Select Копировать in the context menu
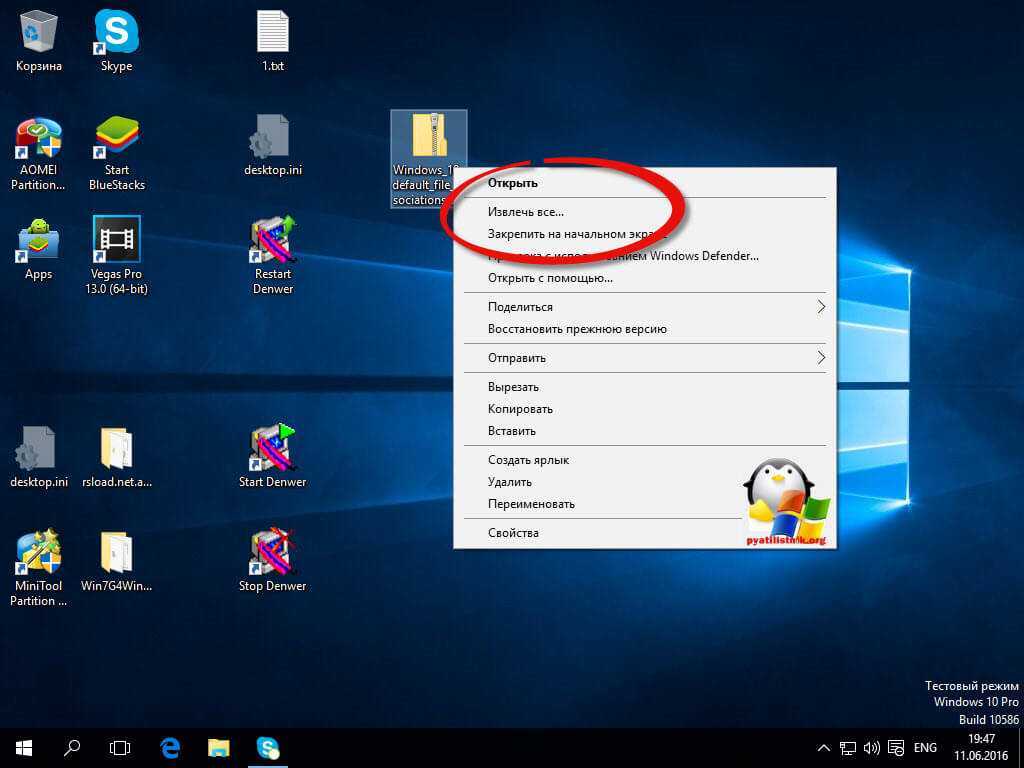Image resolution: width=1024 pixels, height=768 pixels. 520,409
